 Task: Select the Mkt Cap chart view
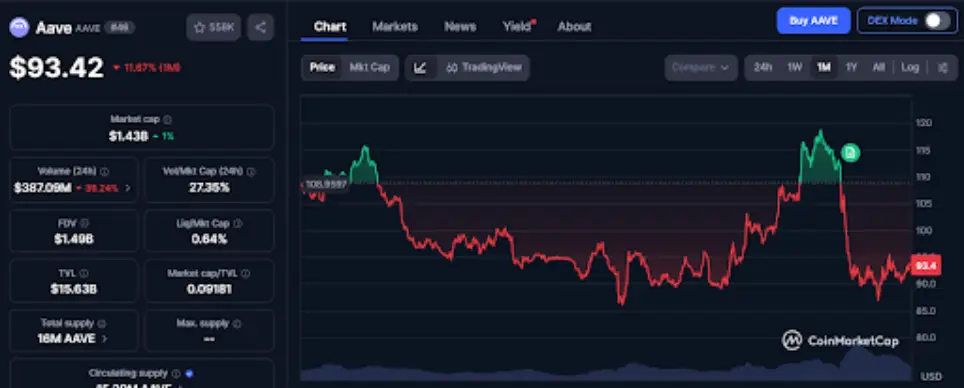click(x=369, y=68)
